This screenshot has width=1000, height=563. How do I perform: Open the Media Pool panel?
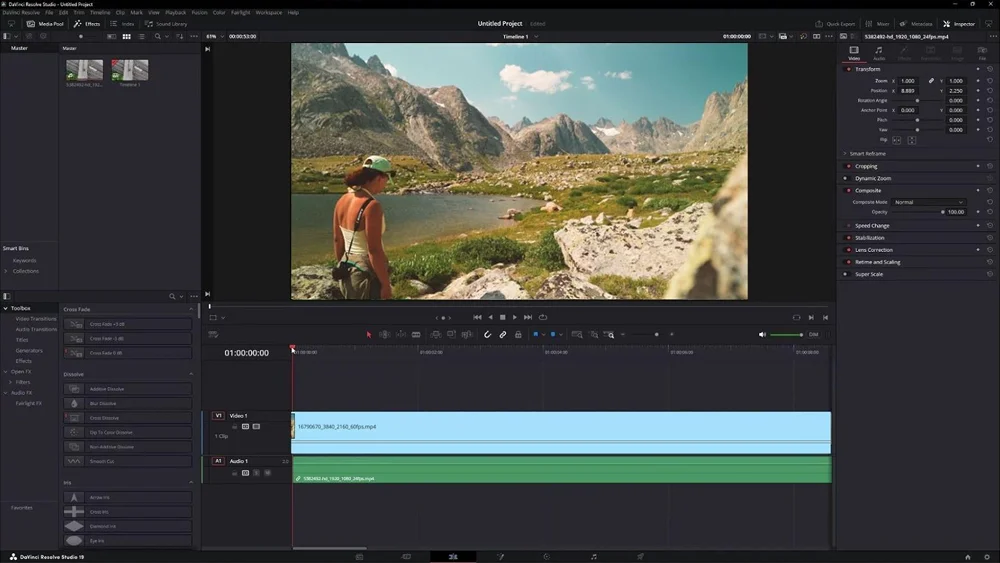click(x=45, y=24)
